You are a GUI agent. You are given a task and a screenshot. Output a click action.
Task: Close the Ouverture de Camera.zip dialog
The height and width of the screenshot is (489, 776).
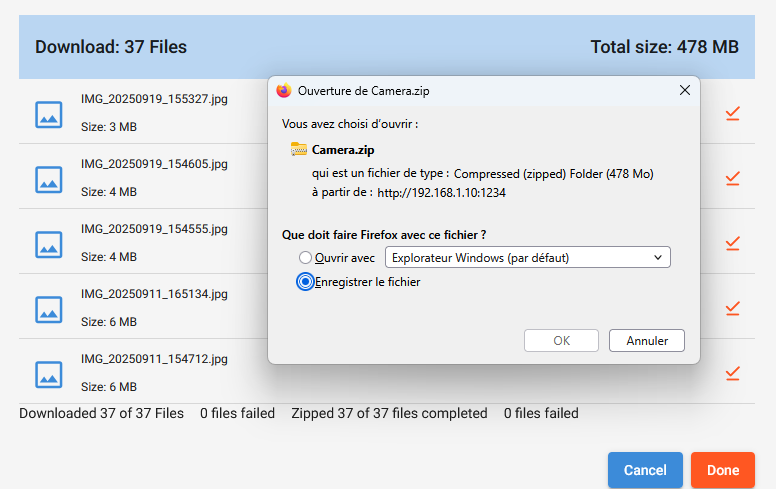685,90
